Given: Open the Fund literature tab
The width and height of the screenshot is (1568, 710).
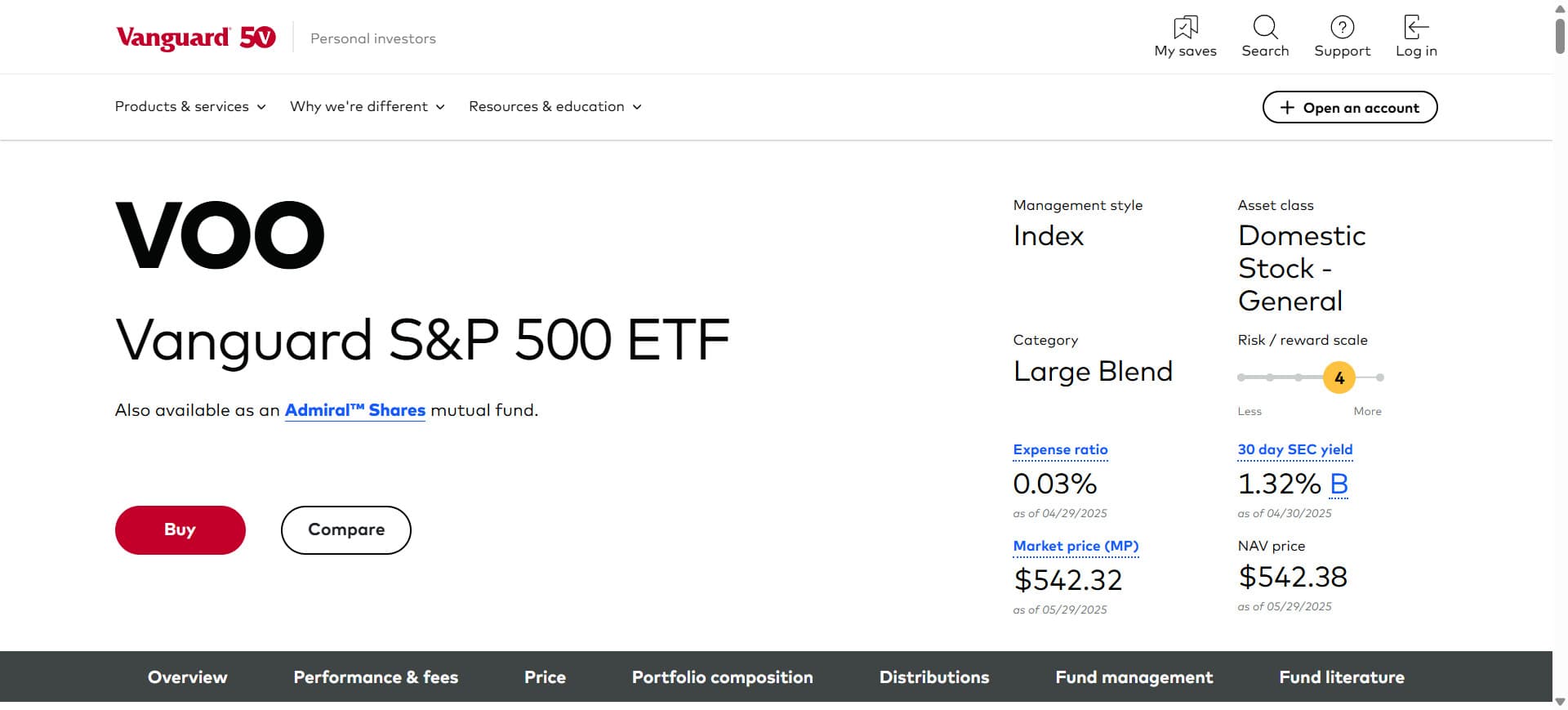Looking at the screenshot, I should pos(1342,677).
